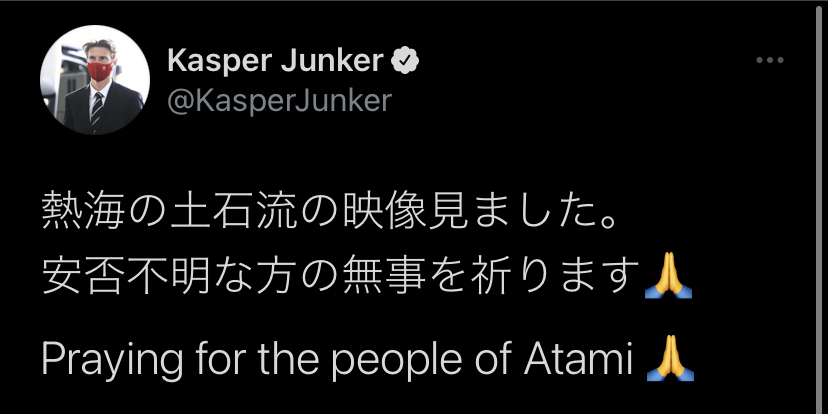Visit the @KasperJunker handle
828x414 pixels.
[x=278, y=101]
